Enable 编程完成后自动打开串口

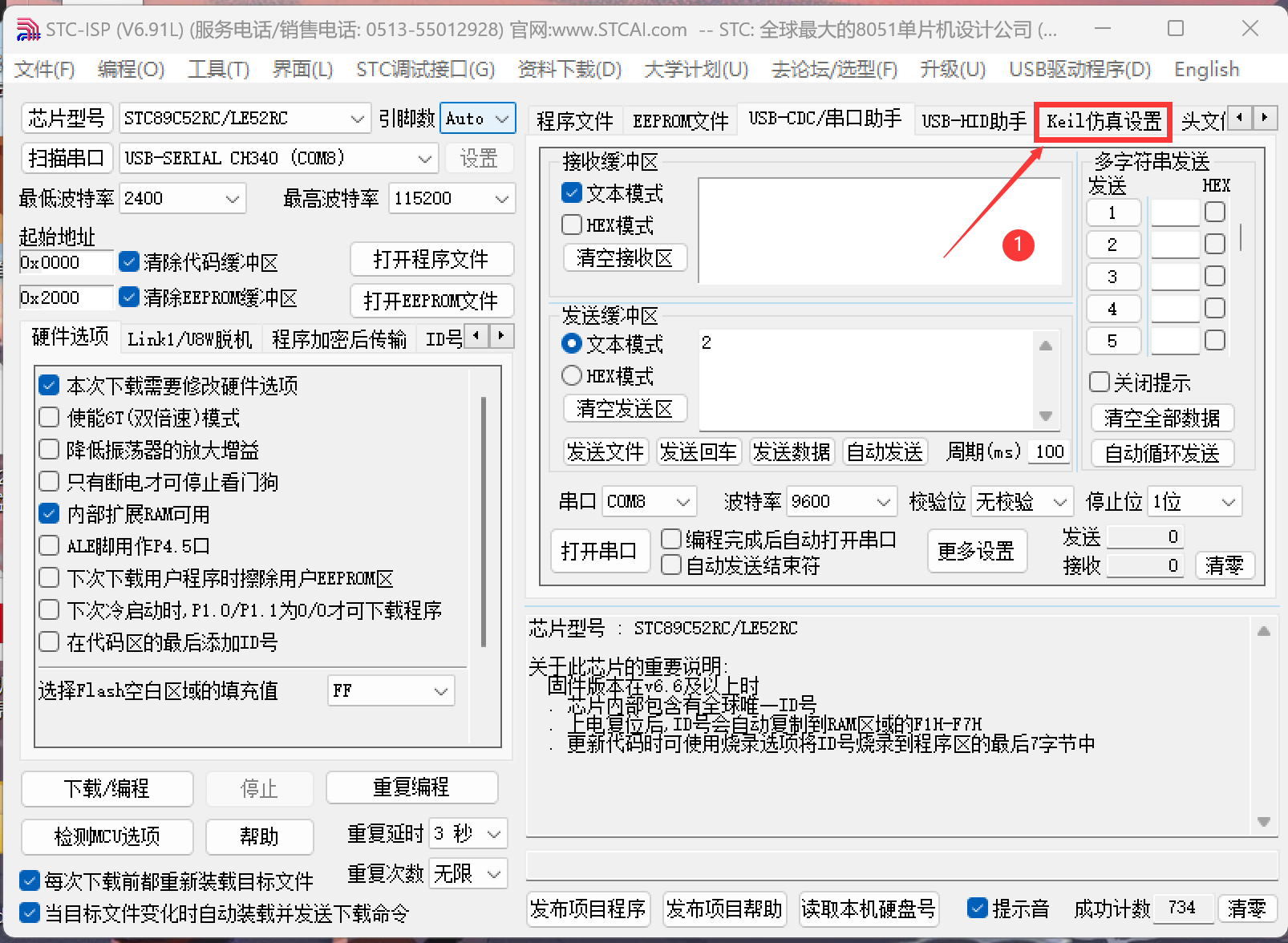click(670, 539)
